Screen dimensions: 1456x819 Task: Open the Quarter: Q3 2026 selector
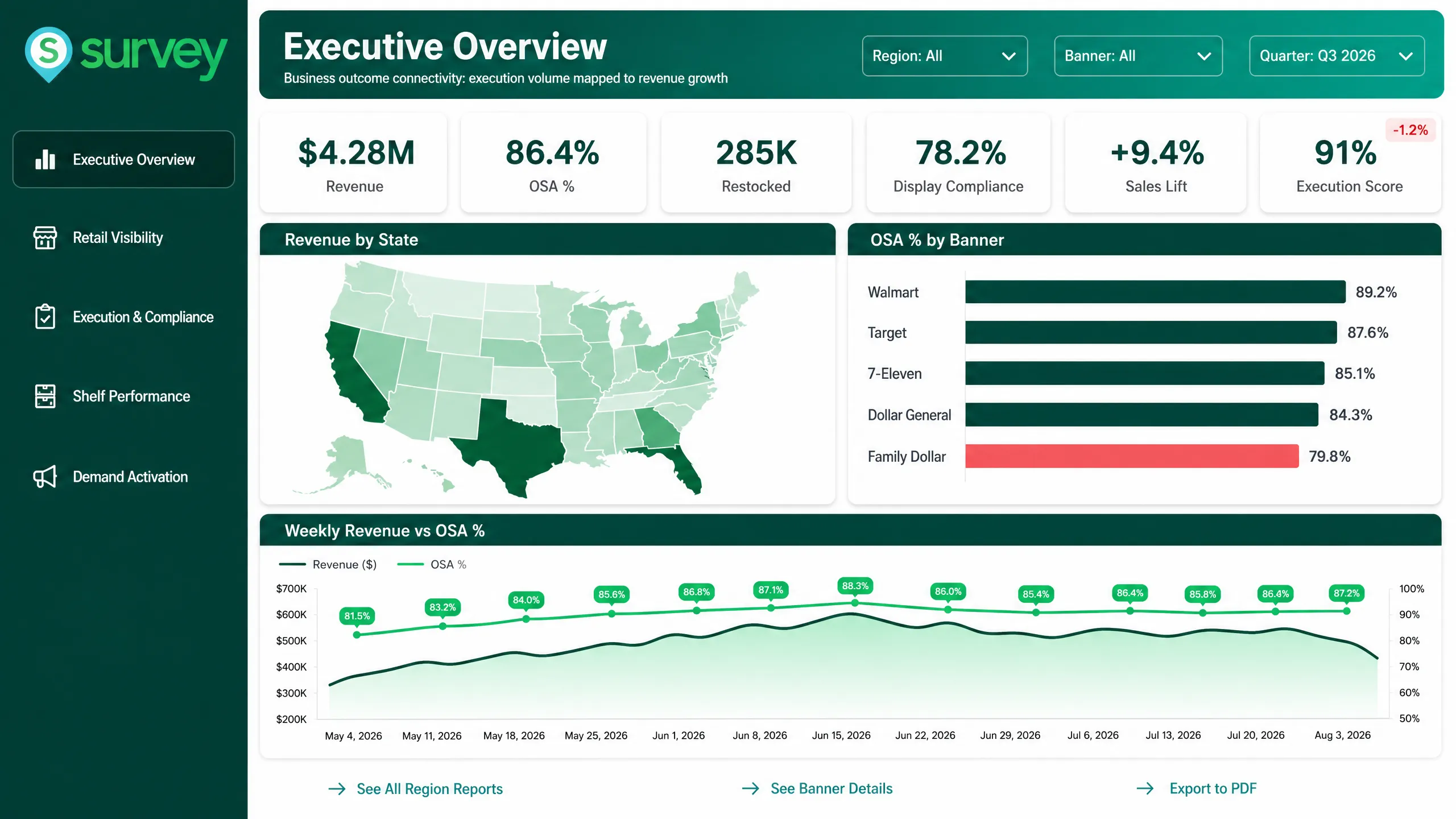(1337, 56)
